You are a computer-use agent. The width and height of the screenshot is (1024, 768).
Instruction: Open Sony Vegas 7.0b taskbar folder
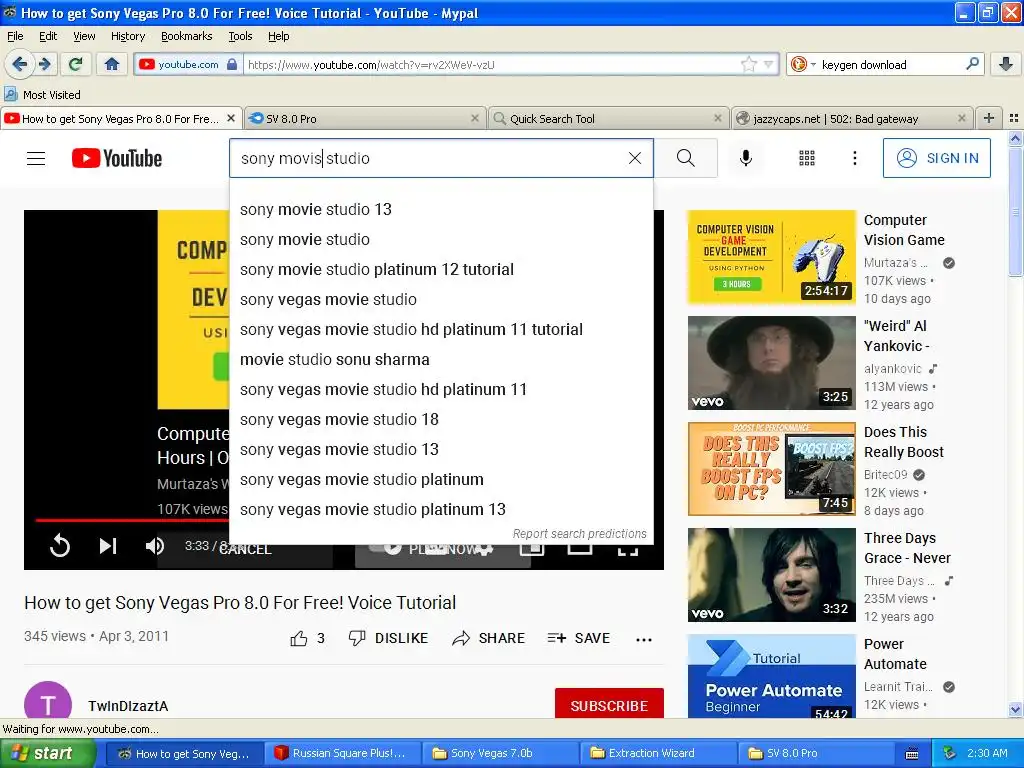click(x=500, y=753)
